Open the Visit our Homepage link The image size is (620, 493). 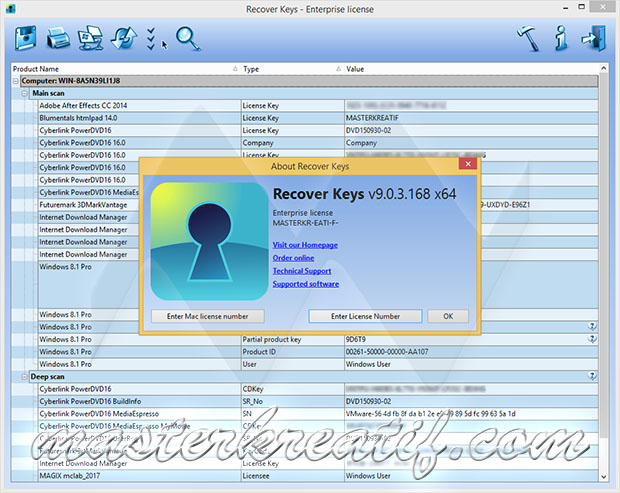305,245
